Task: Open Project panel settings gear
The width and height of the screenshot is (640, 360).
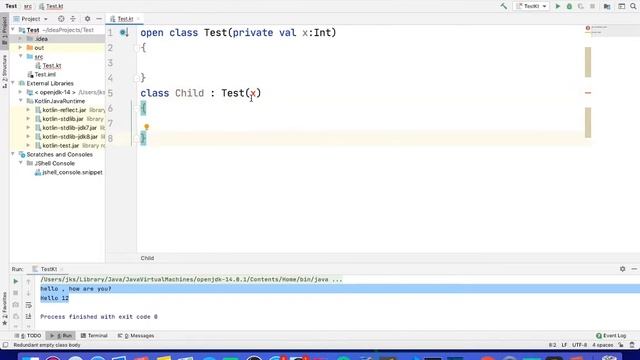Action: (x=87, y=19)
